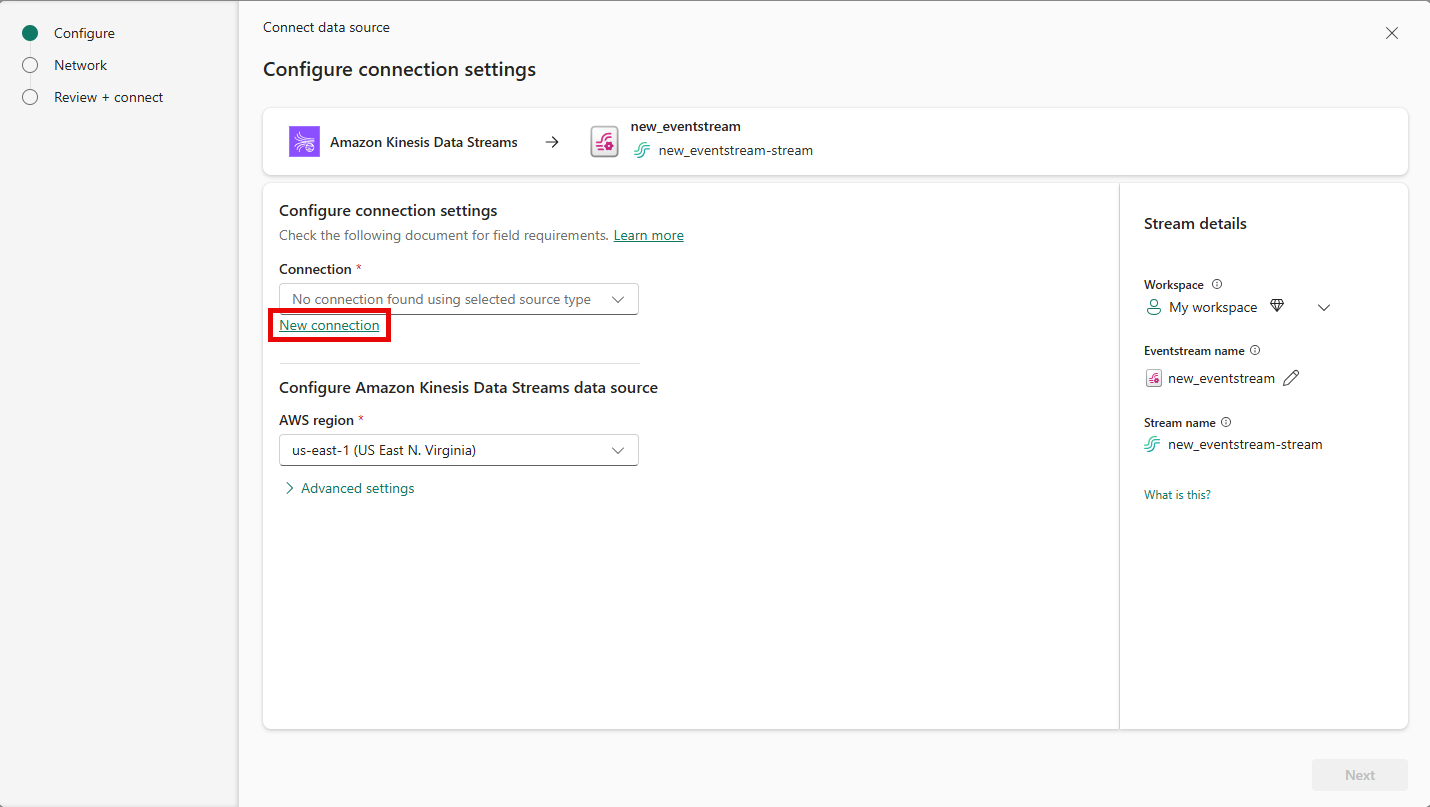Click the Next button
This screenshot has width=1430, height=807.
[1360, 775]
